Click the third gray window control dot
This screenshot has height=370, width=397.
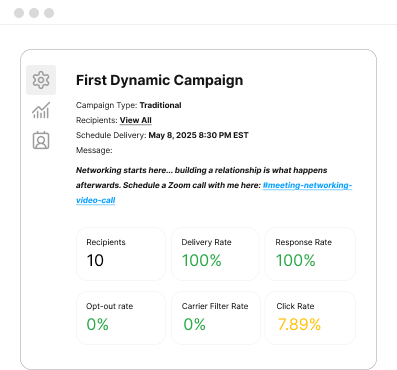[49, 13]
